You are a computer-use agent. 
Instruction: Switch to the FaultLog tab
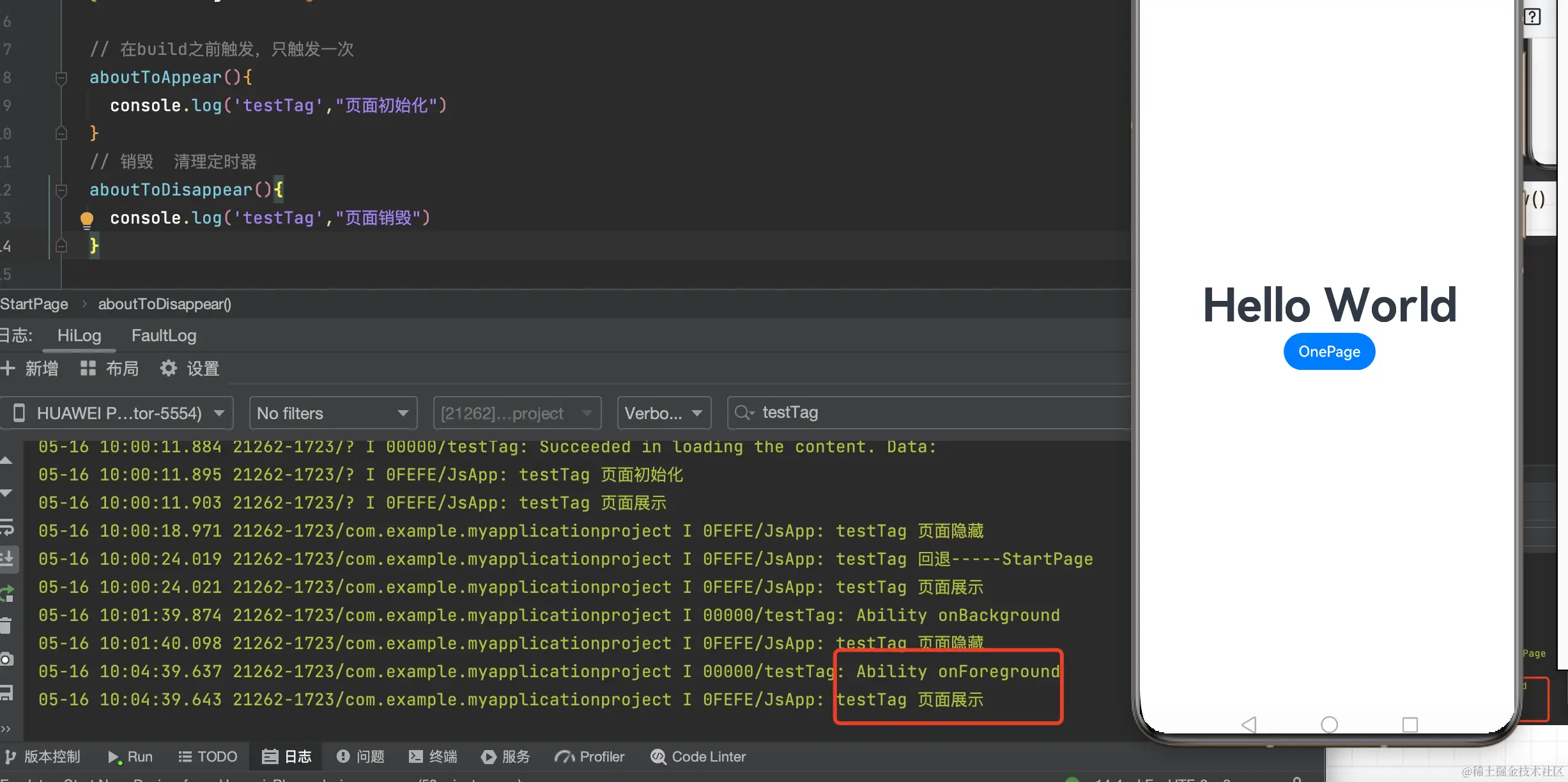click(x=164, y=336)
